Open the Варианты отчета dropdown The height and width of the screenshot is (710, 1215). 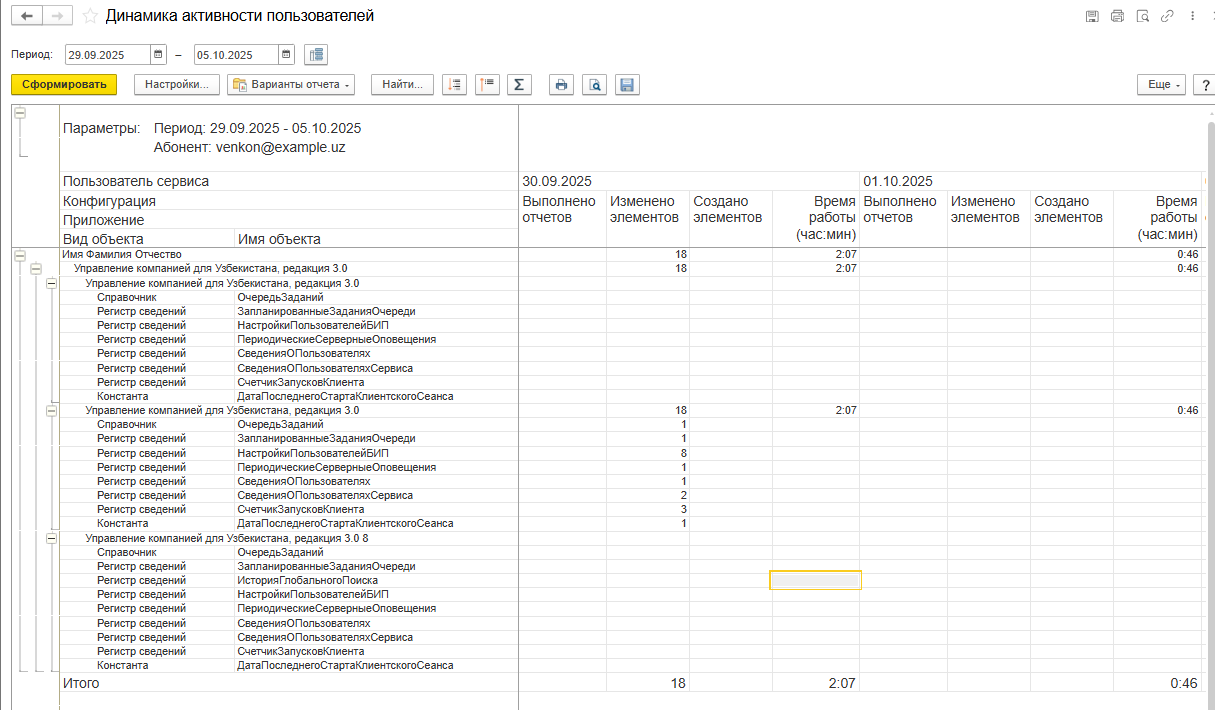(291, 85)
